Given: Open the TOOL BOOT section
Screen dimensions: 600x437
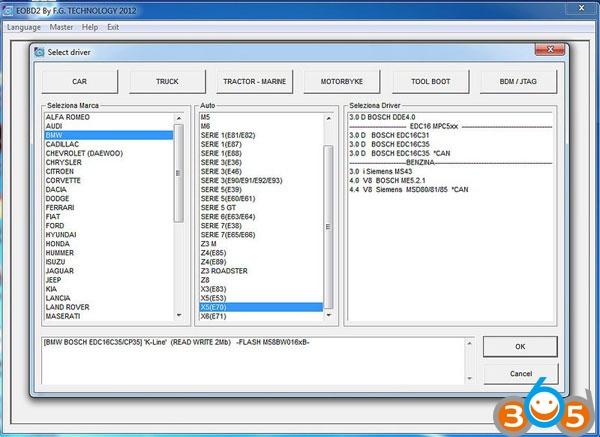Looking at the screenshot, I should 430,82.
